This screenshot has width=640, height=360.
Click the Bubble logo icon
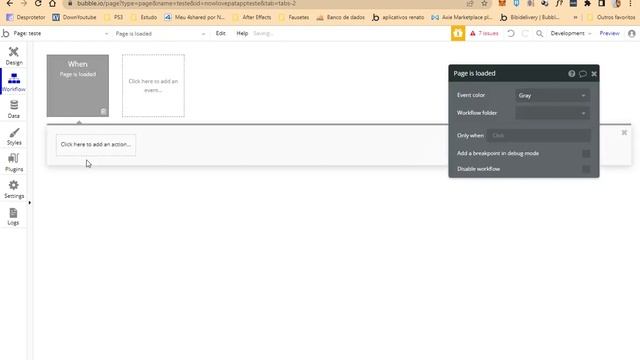pos(5,33)
